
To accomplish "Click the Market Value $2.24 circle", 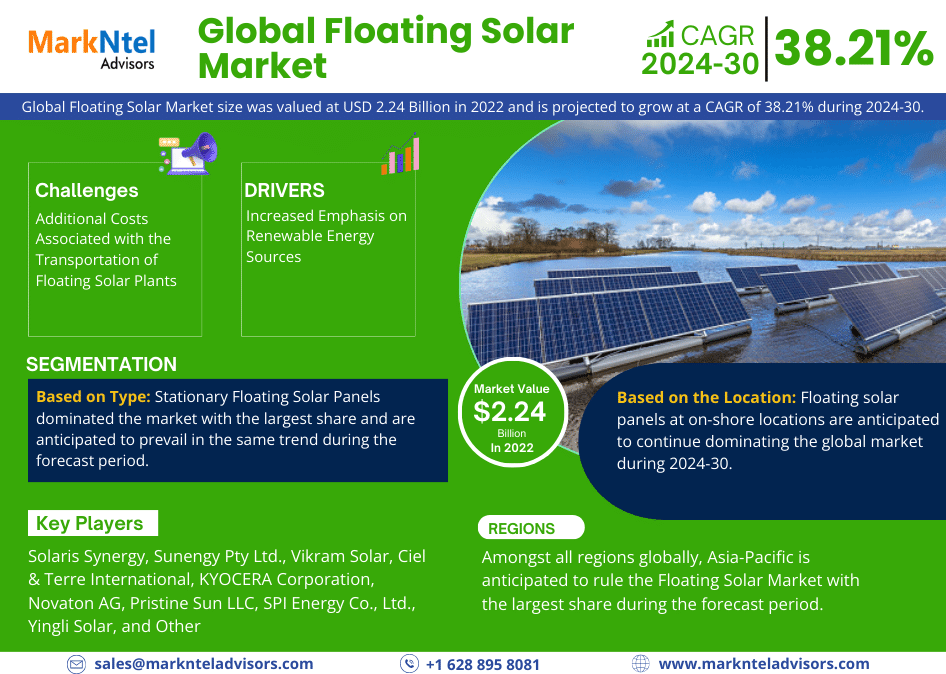I will (512, 414).
